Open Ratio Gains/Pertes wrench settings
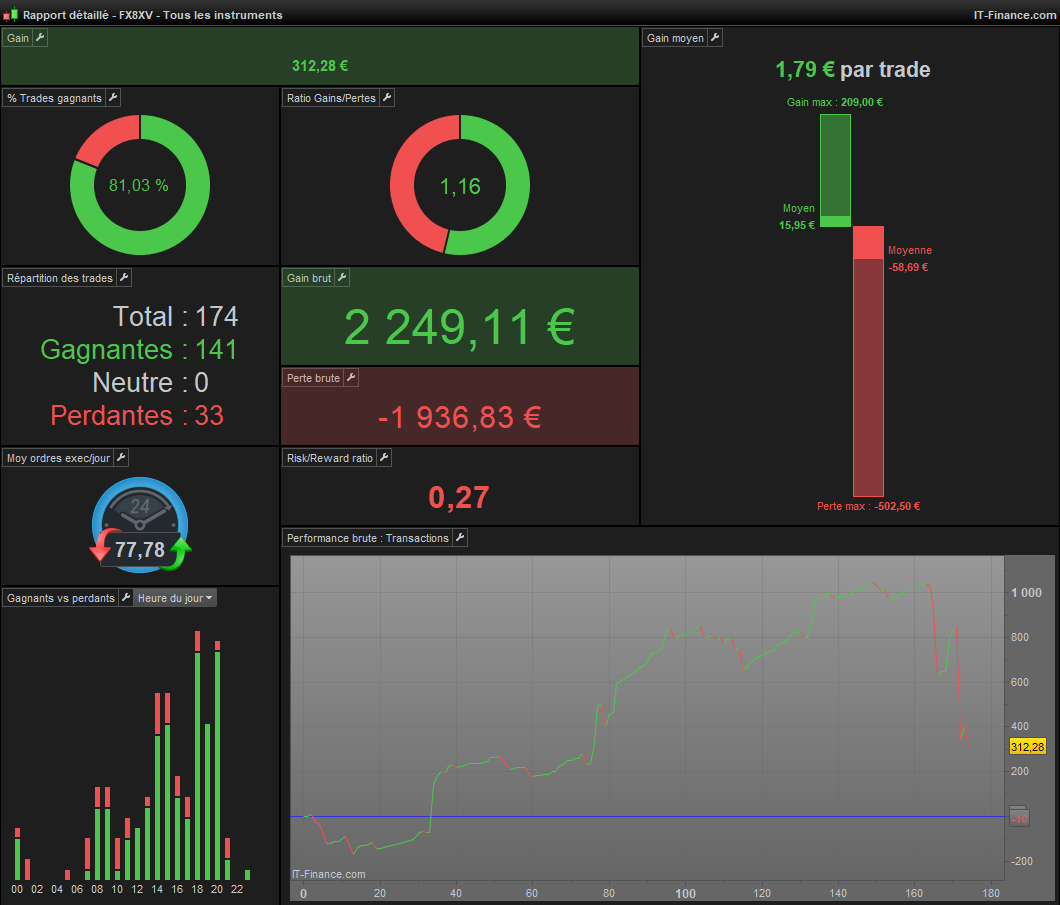Screen dimensions: 1060x905 point(387,98)
